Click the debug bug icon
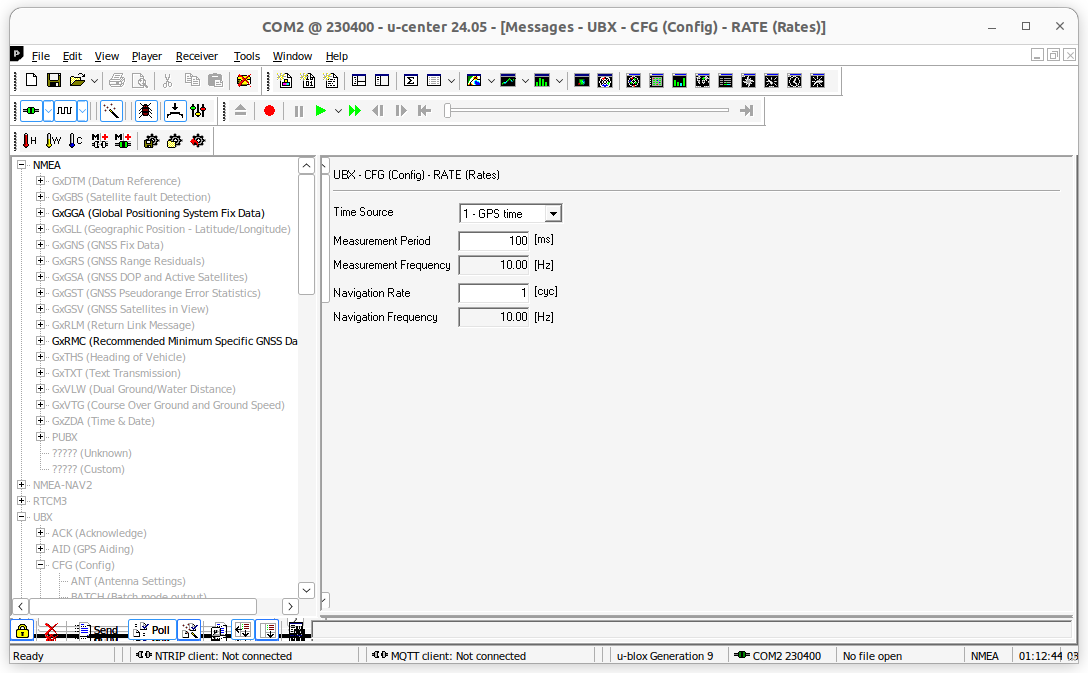The image size is (1088, 673). [146, 110]
